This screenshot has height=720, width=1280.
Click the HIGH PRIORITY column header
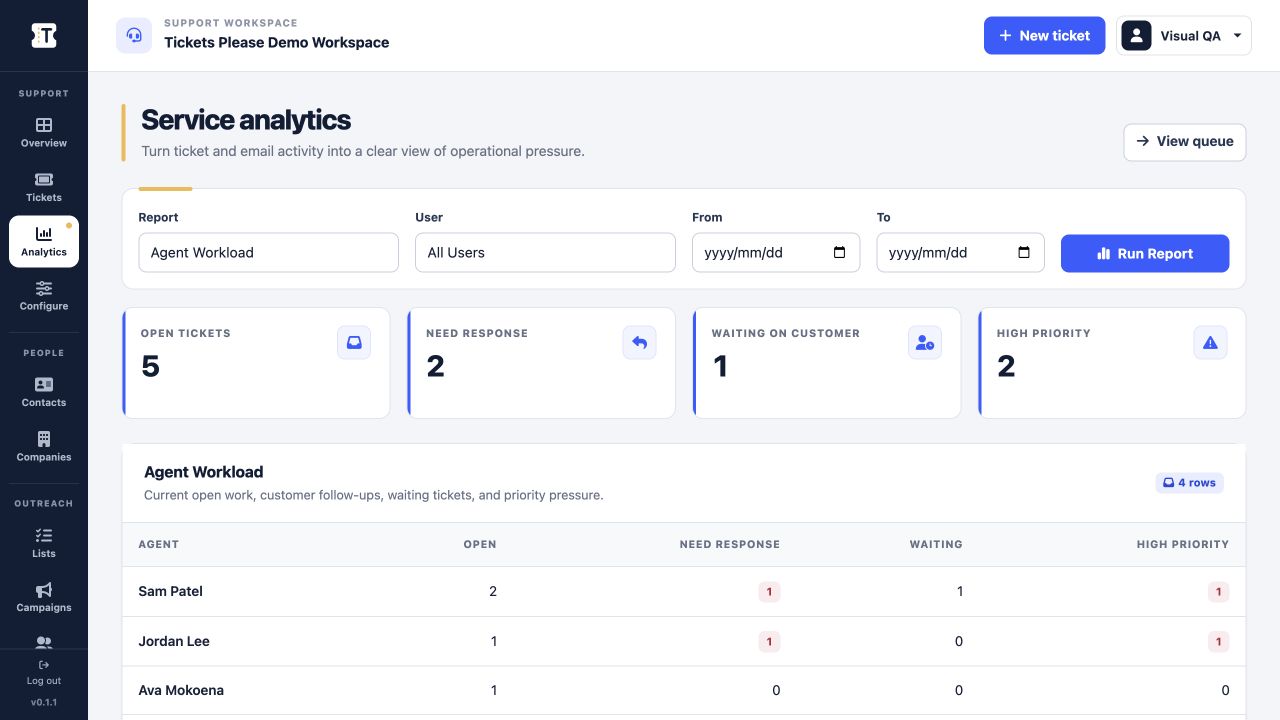[1183, 544]
